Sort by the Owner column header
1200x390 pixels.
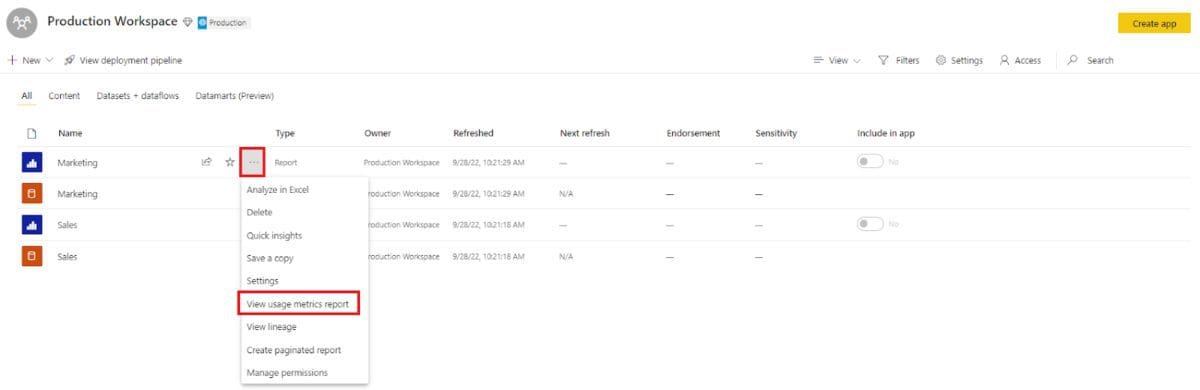(378, 133)
